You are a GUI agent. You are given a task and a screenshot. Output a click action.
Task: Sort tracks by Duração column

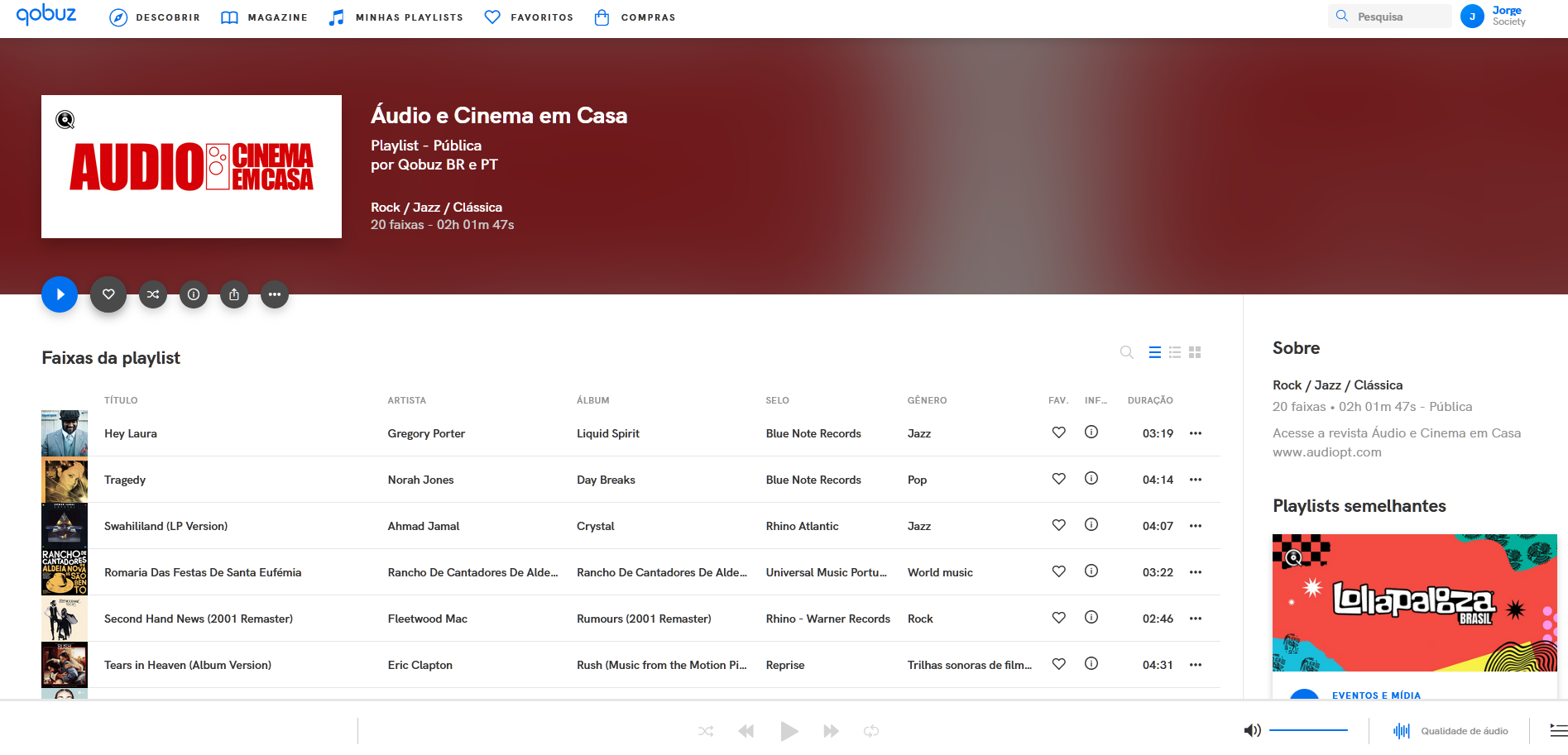pyautogui.click(x=1150, y=400)
